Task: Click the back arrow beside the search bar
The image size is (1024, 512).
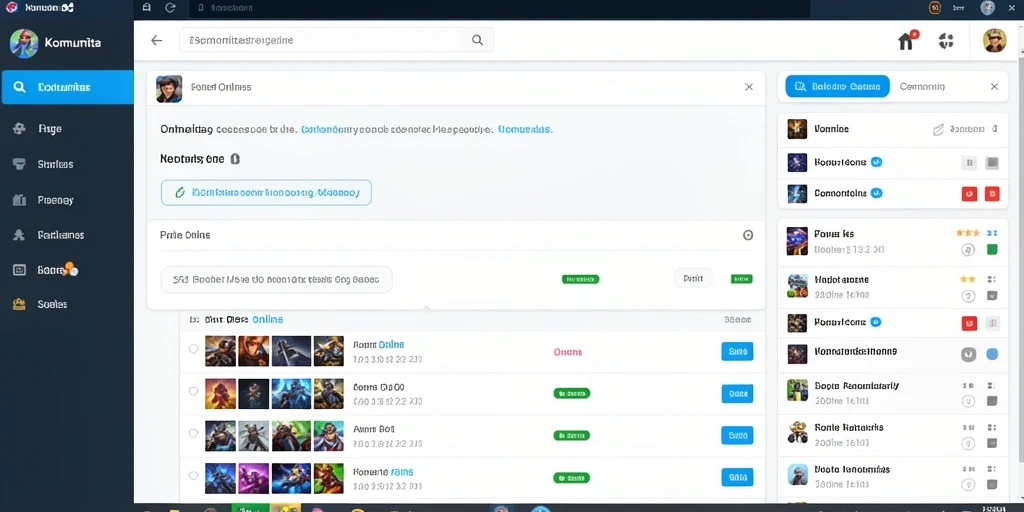Action: click(157, 40)
